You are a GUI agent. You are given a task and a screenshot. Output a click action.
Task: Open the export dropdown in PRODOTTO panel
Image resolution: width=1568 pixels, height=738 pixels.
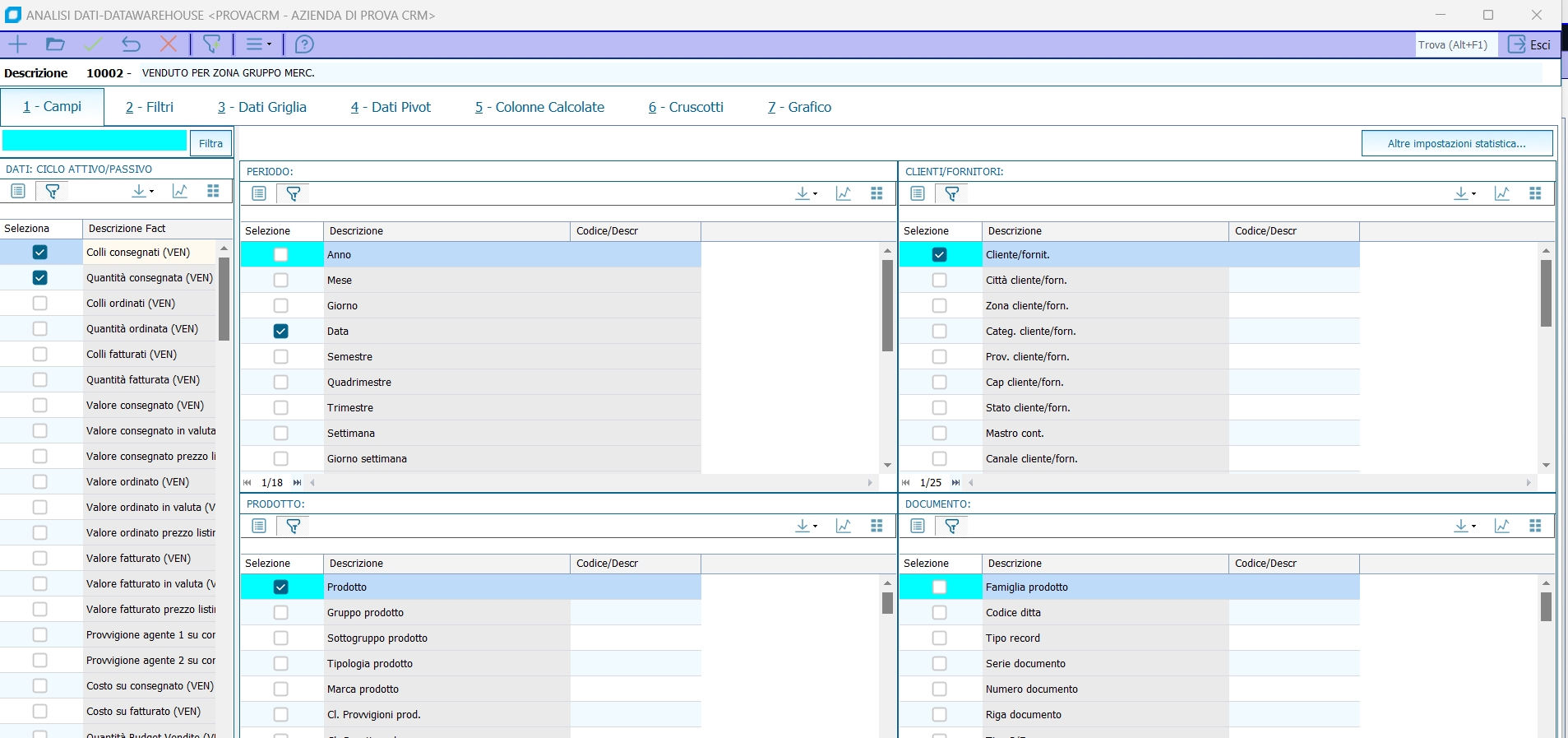point(807,526)
